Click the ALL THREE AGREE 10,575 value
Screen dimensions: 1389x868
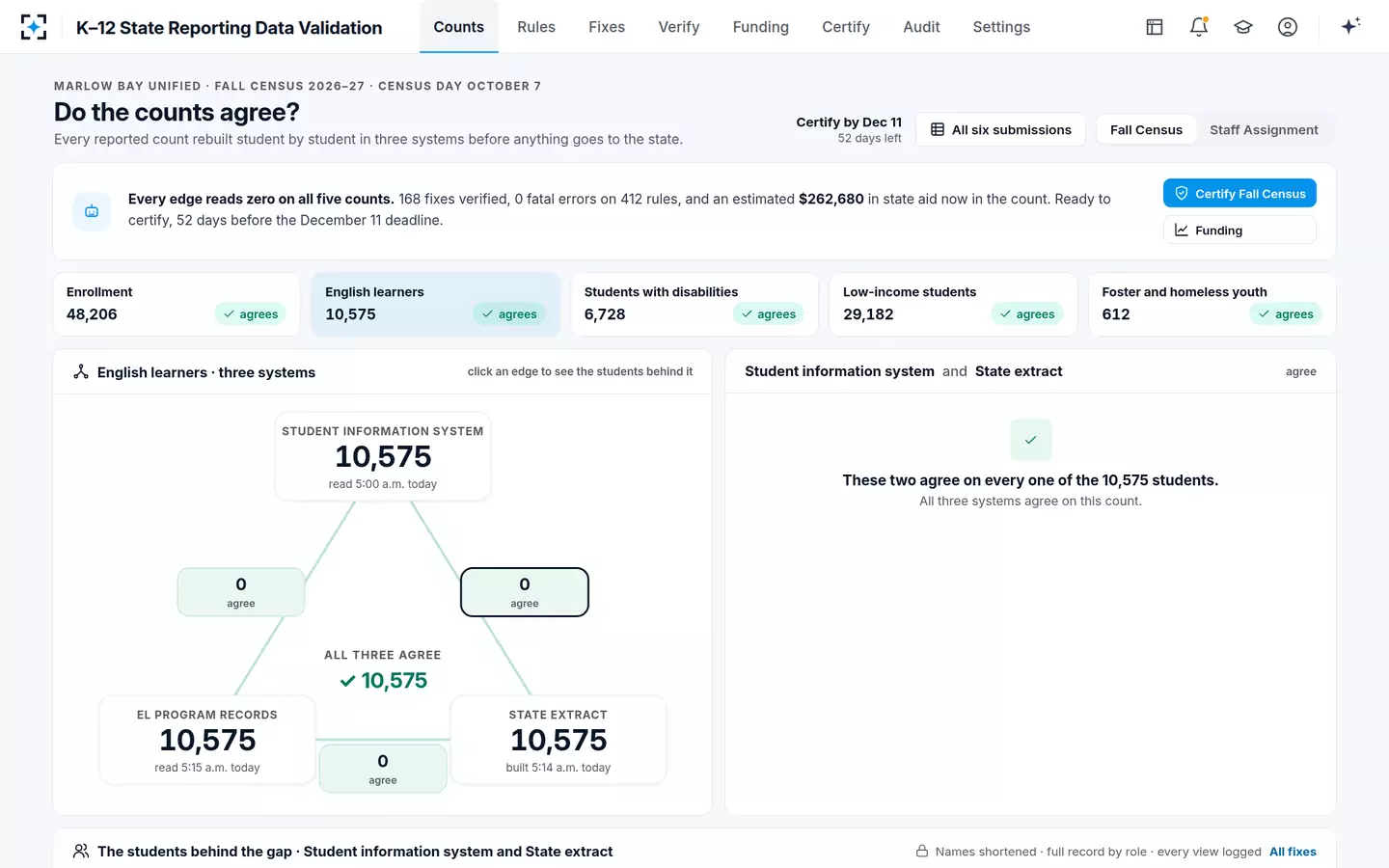click(x=383, y=681)
